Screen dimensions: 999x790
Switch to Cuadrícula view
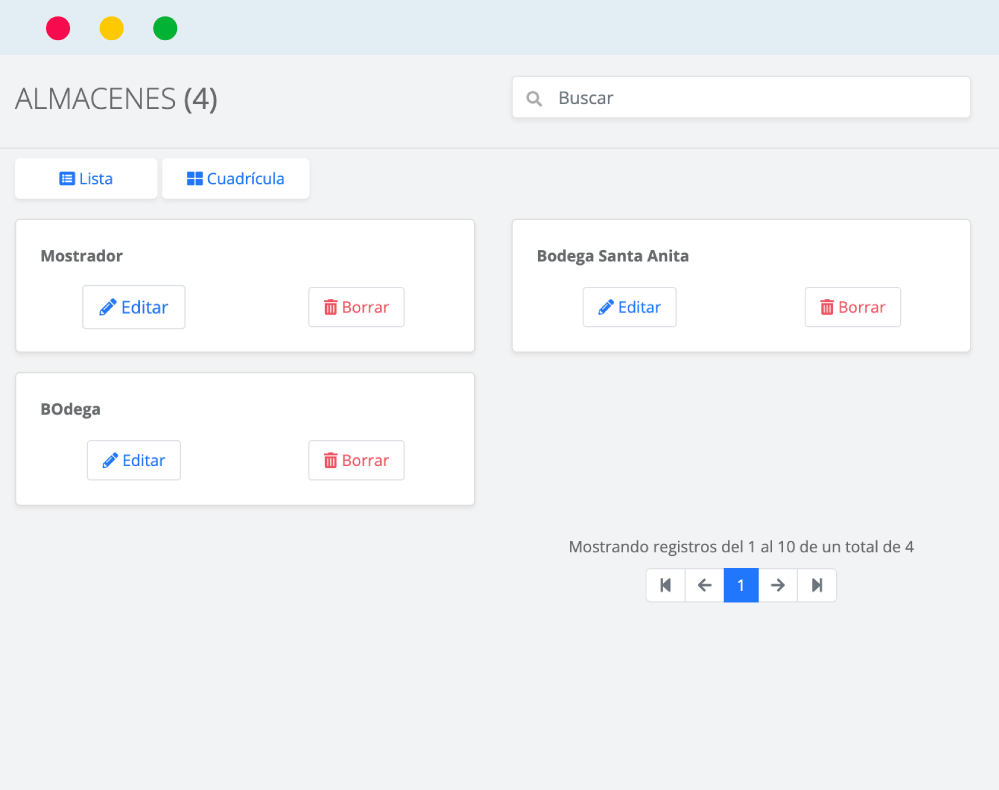point(236,178)
